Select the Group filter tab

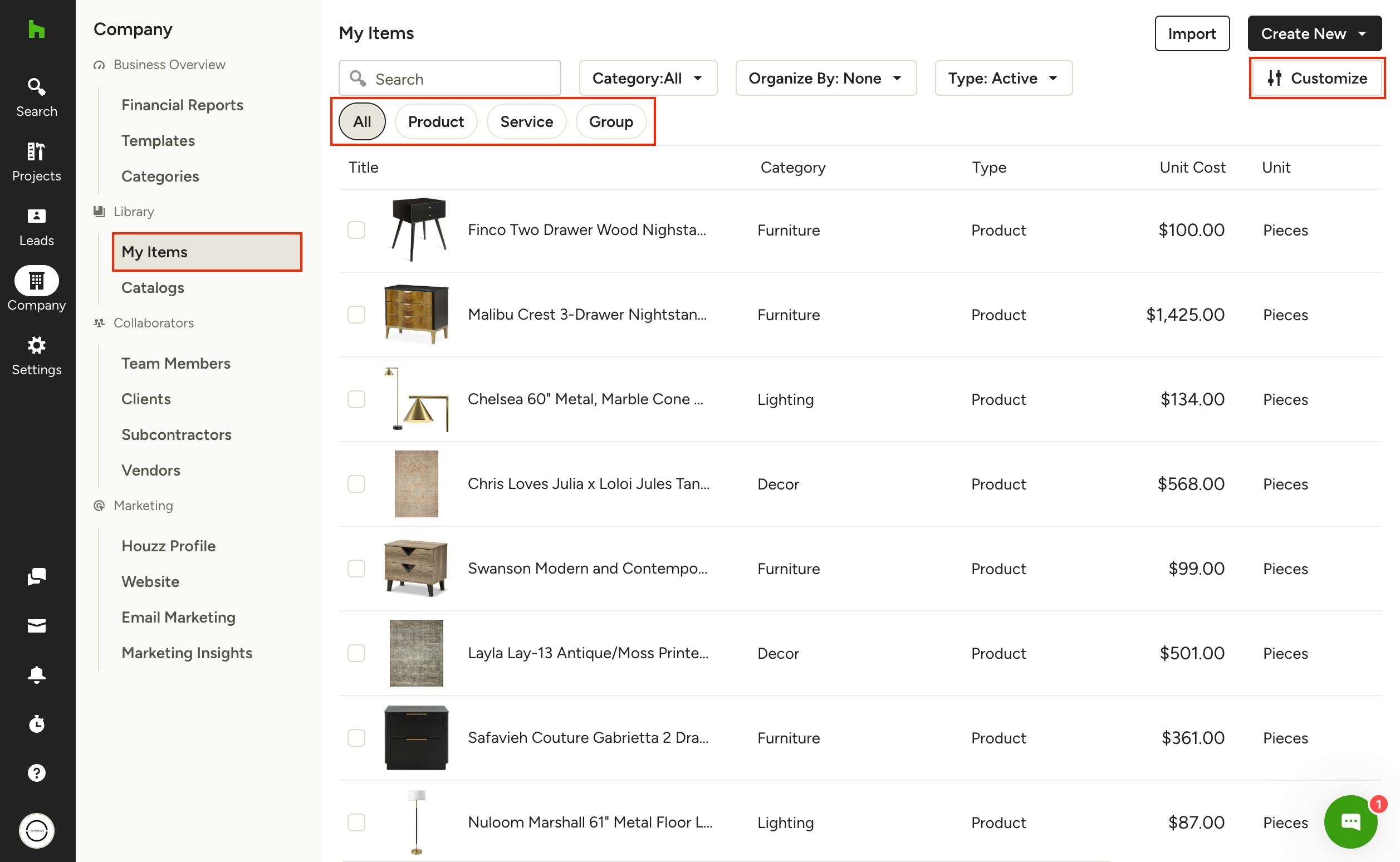pyautogui.click(x=611, y=121)
